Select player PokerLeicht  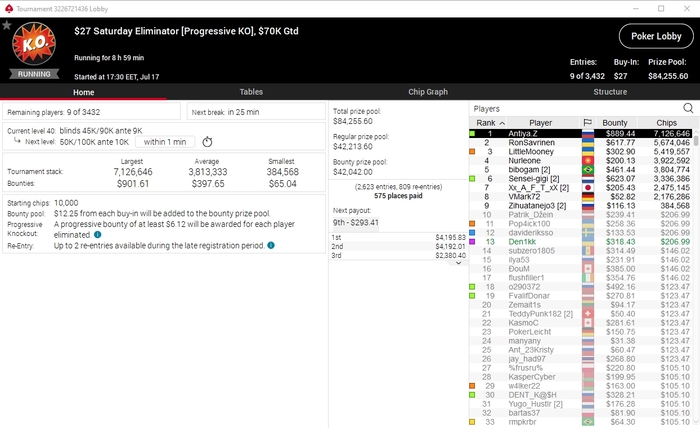point(580,332)
